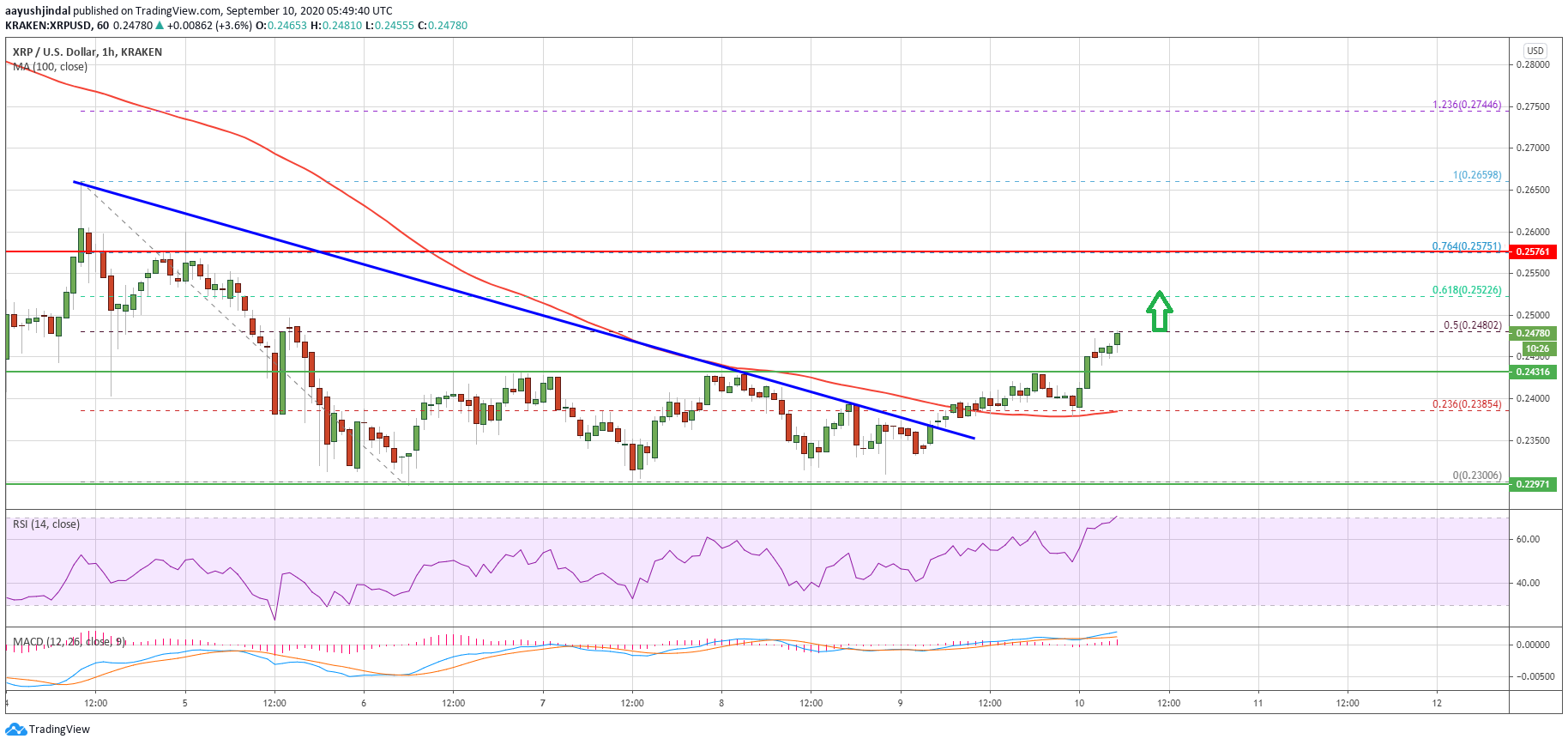Viewport: 1568px width, 745px height.
Task: Click Fibonacci label 0.618(0.25226)
Action: (1467, 290)
